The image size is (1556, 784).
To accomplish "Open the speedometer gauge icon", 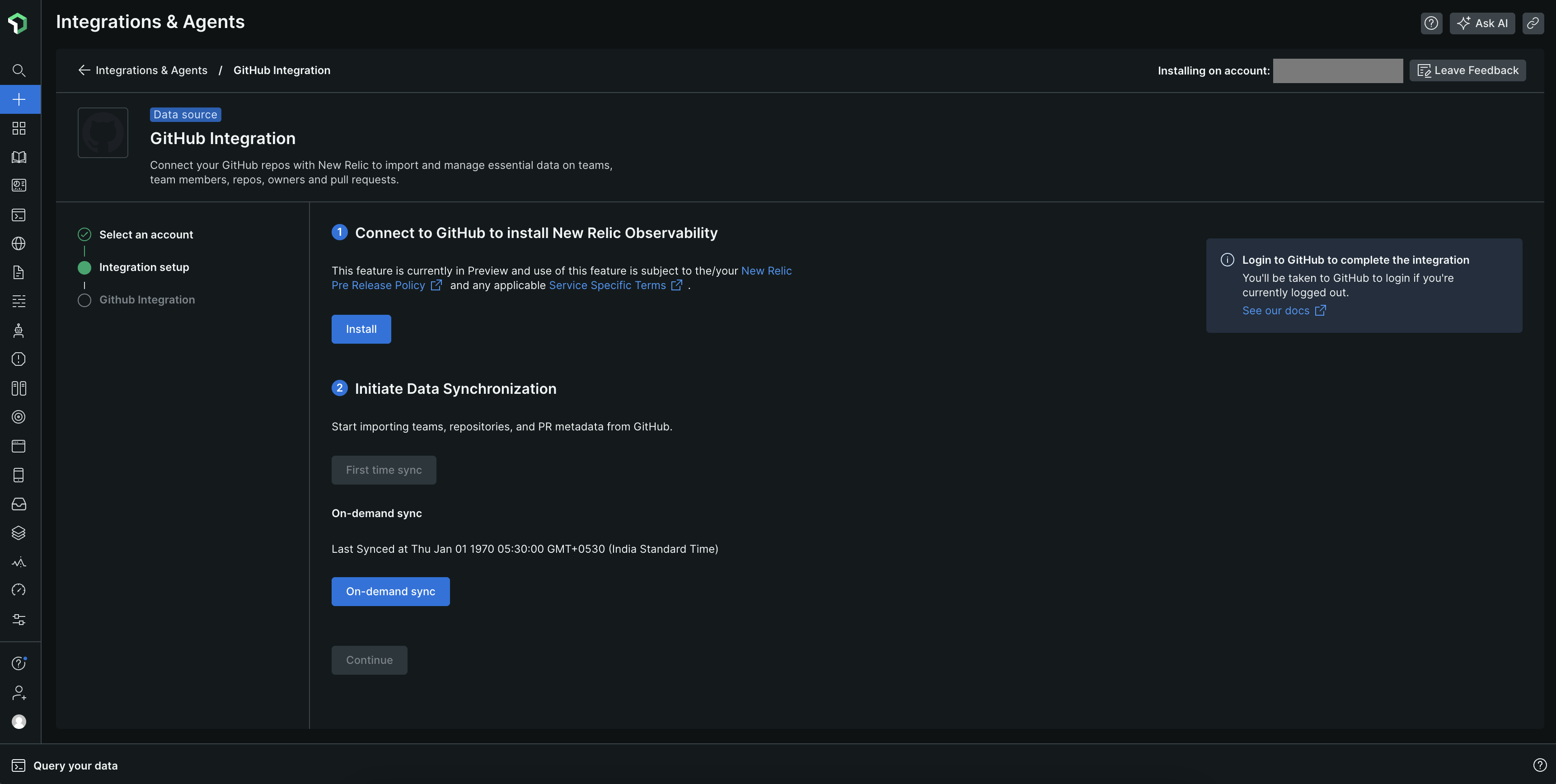I will click(19, 590).
